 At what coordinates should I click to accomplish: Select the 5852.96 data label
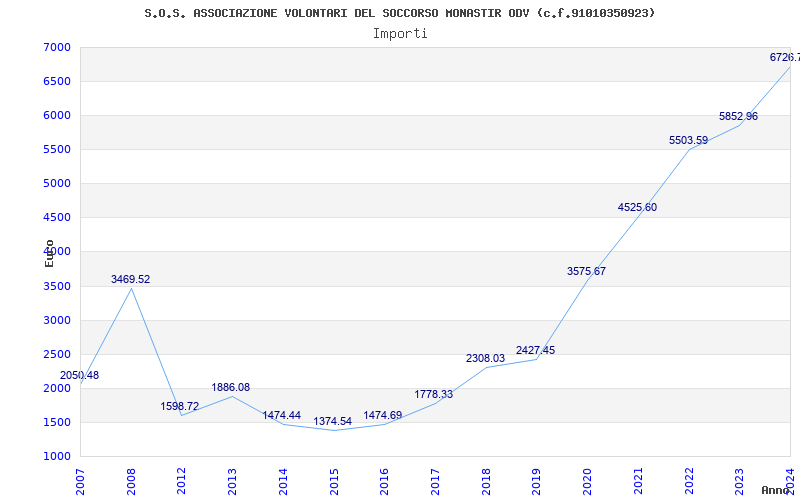pyautogui.click(x=738, y=116)
